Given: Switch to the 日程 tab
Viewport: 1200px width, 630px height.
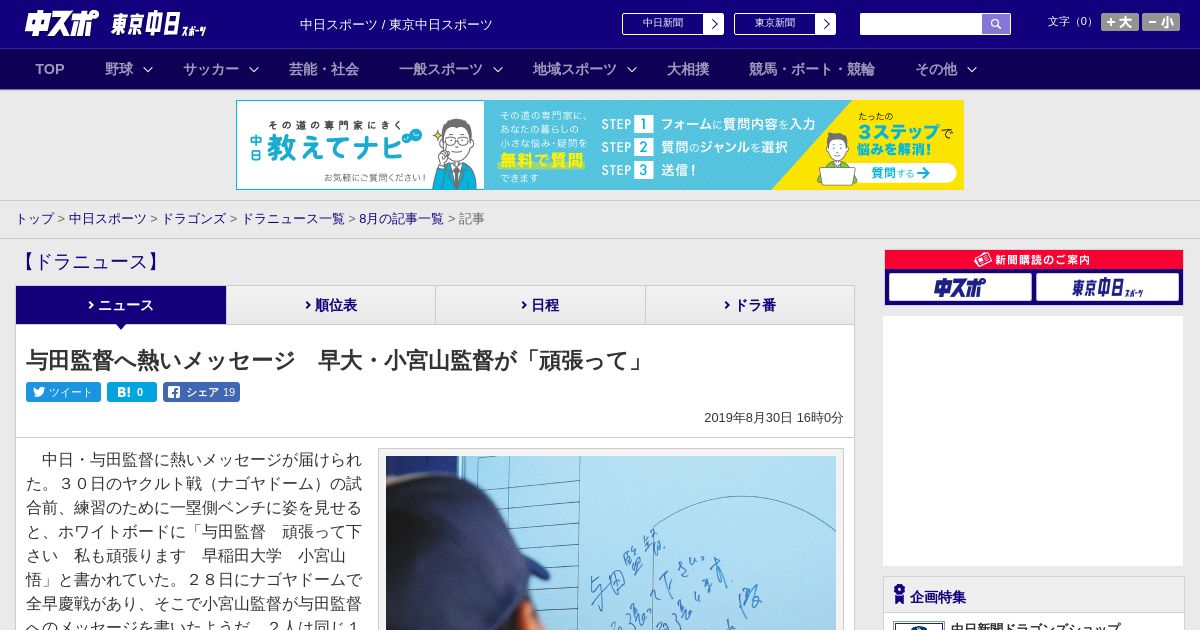Looking at the screenshot, I should point(540,305).
